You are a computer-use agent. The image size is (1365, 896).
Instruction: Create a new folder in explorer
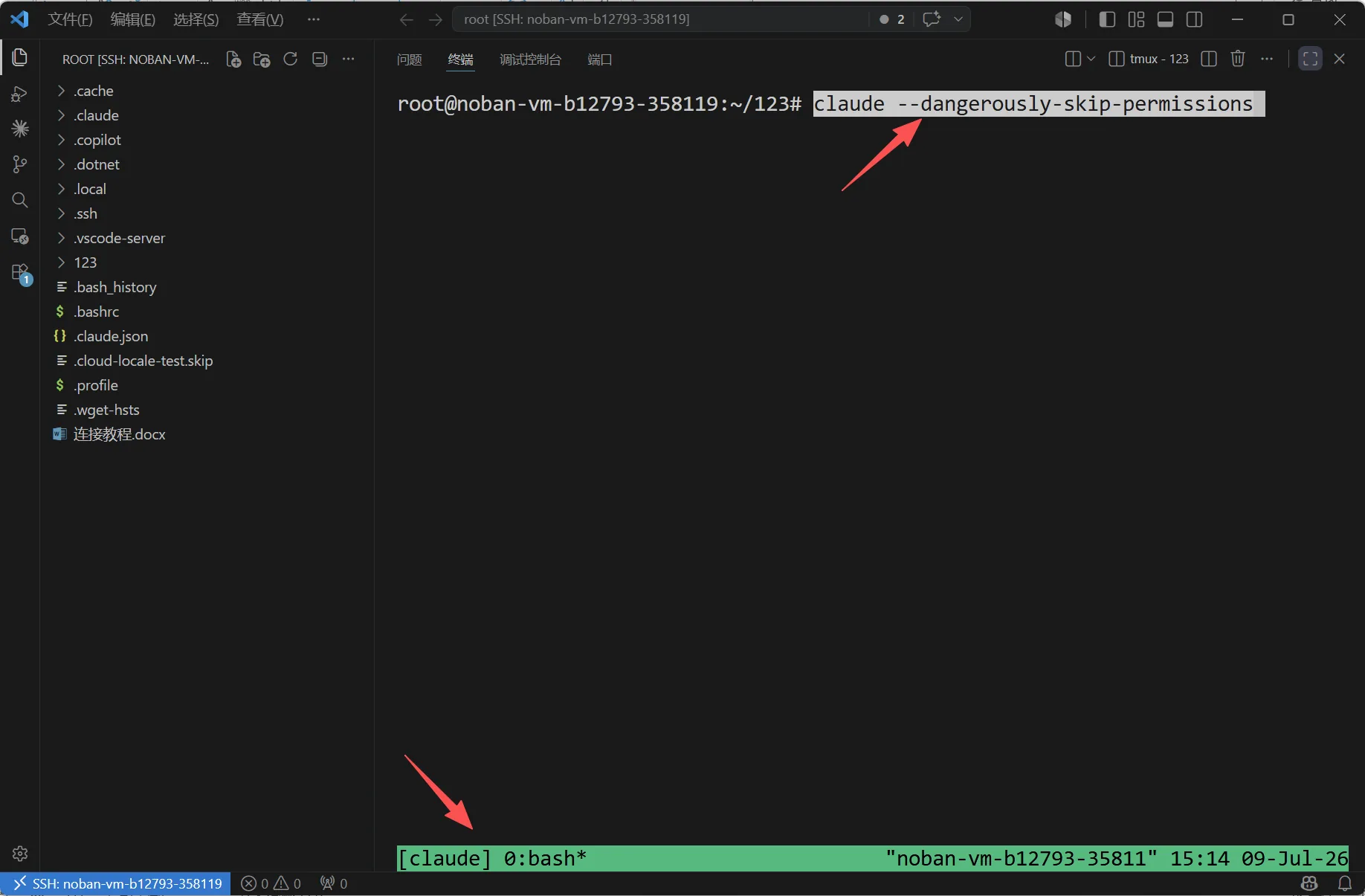262,59
